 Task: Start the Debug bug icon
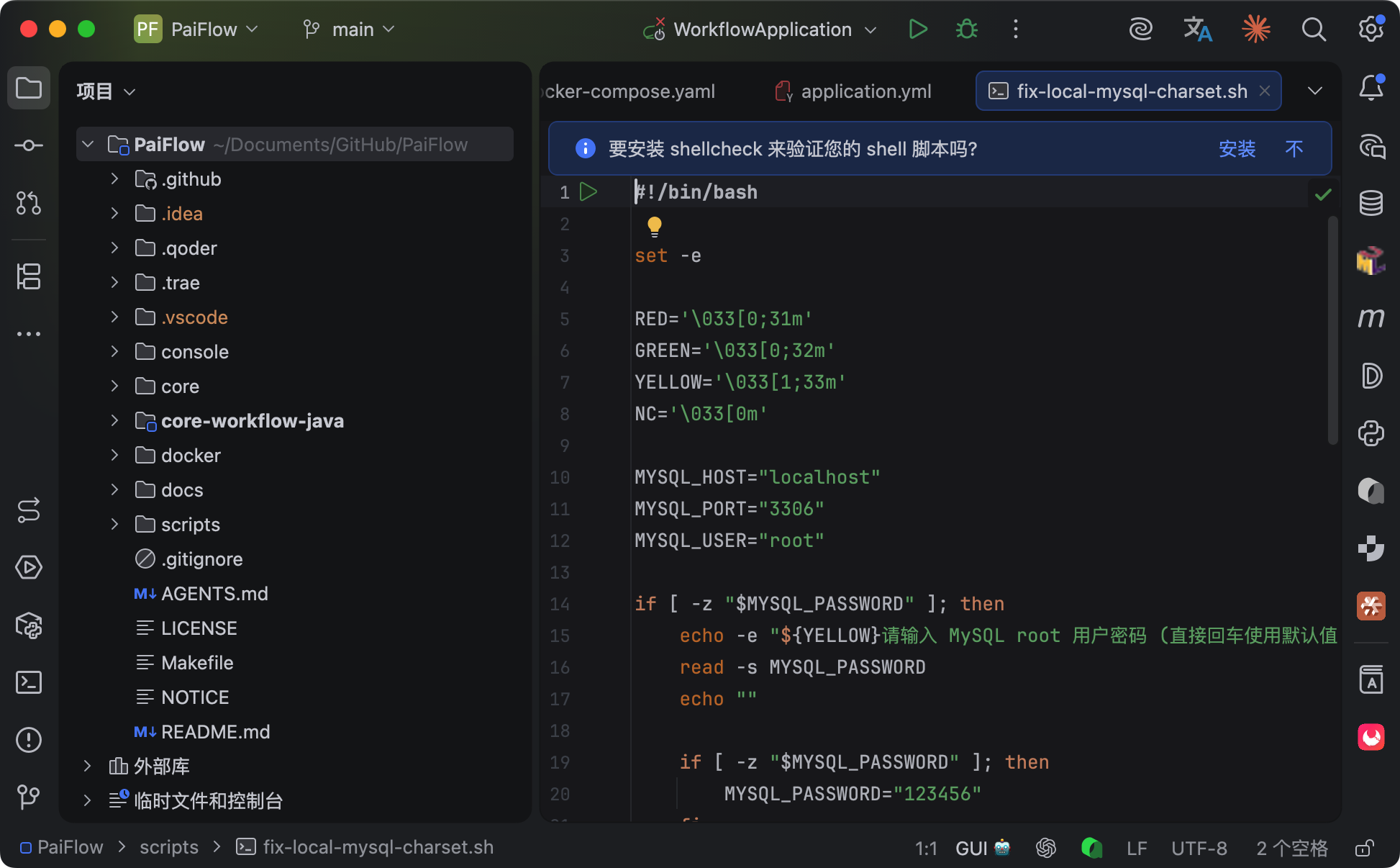[966, 30]
